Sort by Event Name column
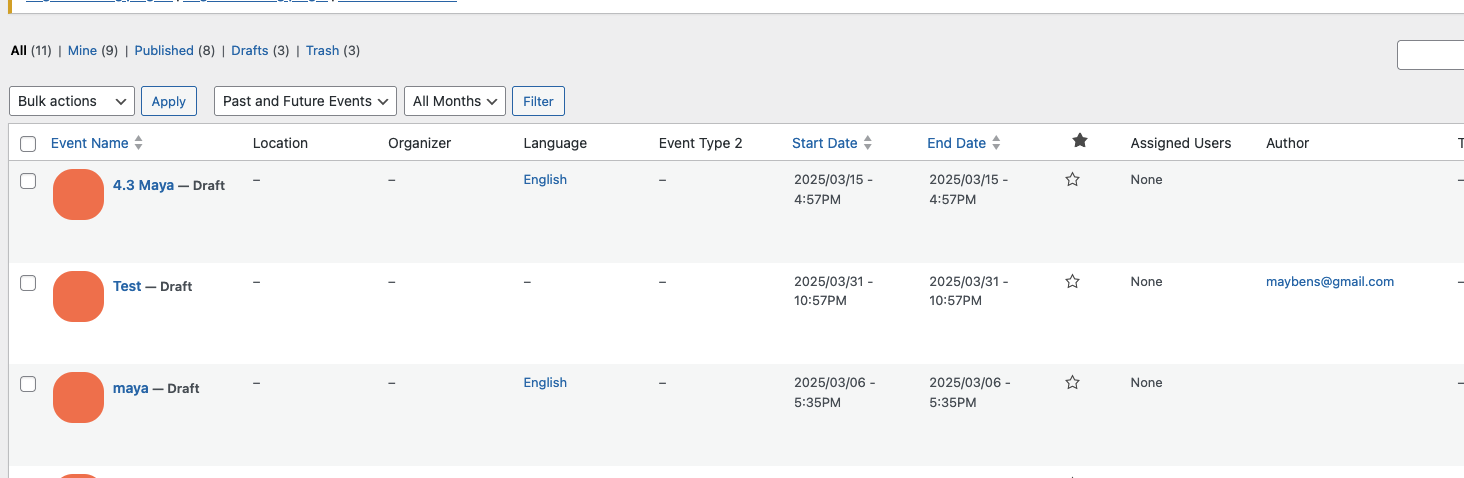 click(x=90, y=143)
